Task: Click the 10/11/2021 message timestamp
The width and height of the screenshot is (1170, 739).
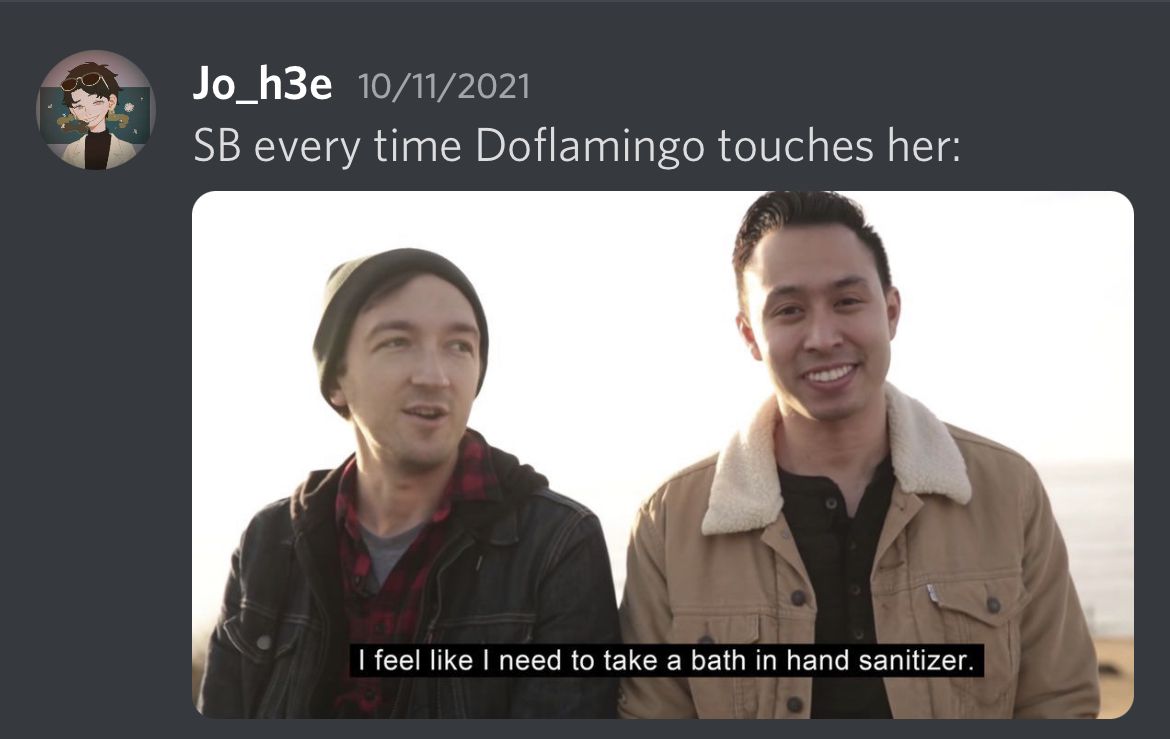Action: [444, 87]
